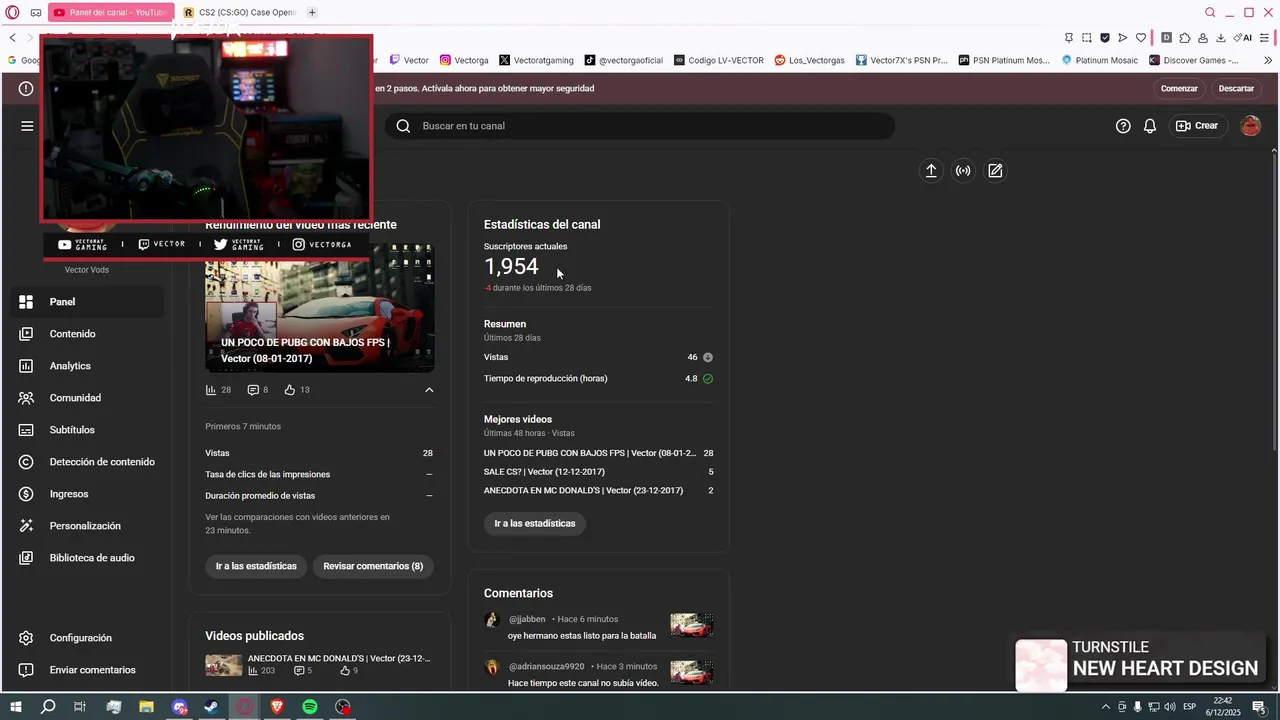Image resolution: width=1280 pixels, height=720 pixels.
Task: Focus the 'Buscar en tu canal' search field
Action: 640,126
